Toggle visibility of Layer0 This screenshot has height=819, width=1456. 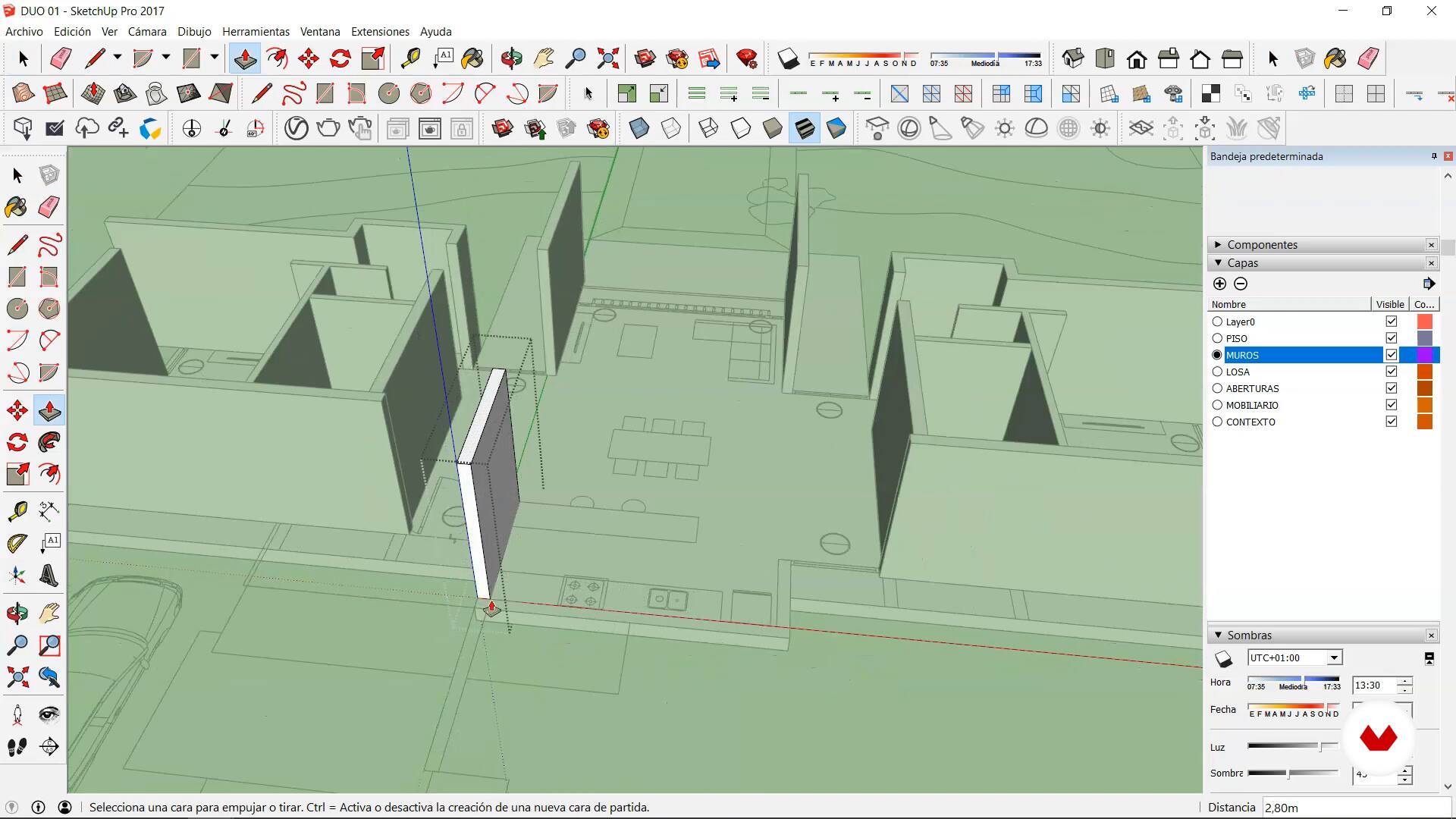[1392, 322]
